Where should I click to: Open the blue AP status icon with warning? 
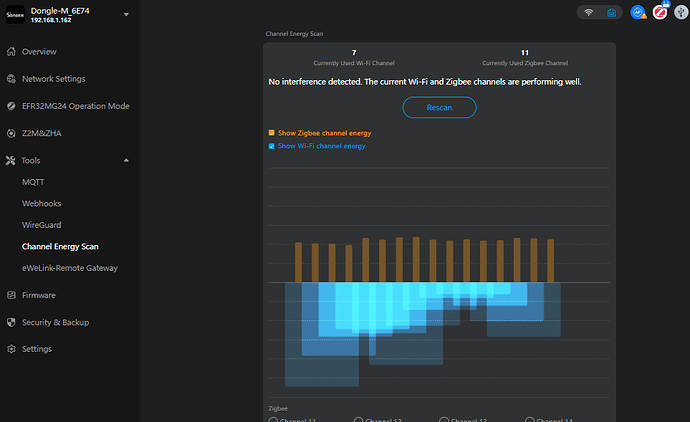(637, 13)
